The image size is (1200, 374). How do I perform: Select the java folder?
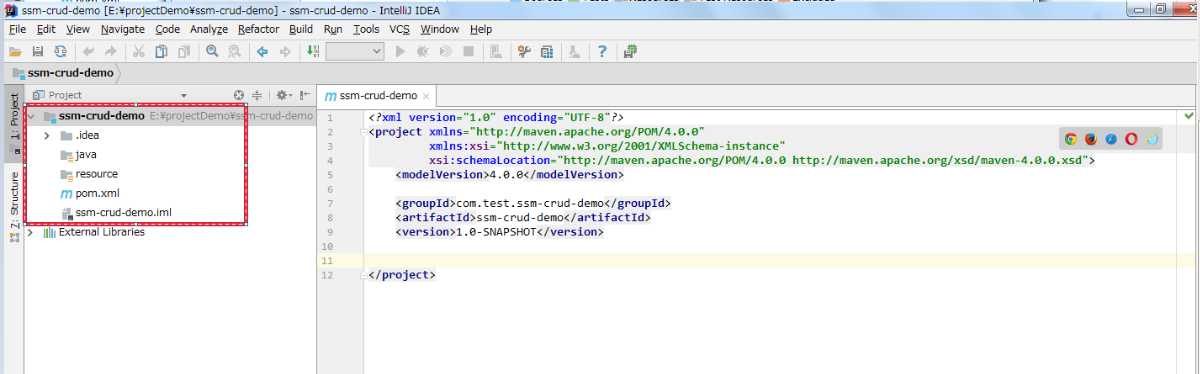point(86,154)
